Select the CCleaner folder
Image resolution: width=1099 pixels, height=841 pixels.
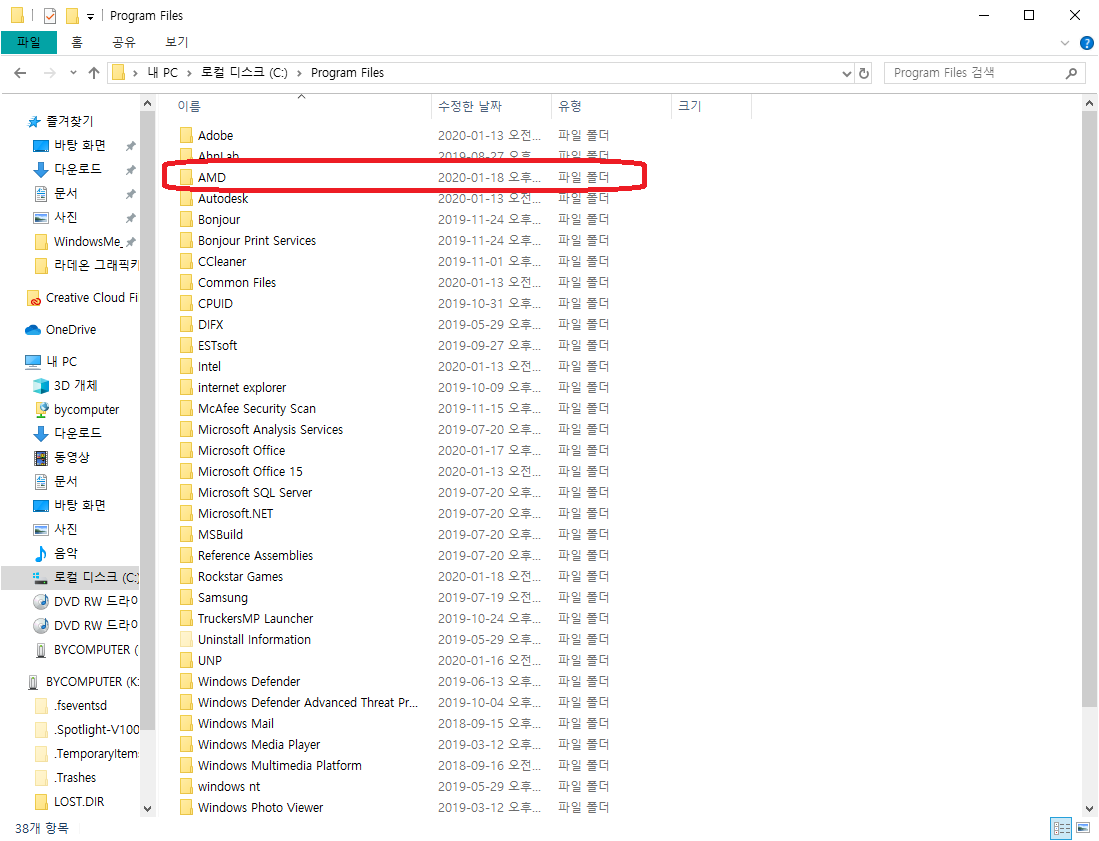point(222,261)
